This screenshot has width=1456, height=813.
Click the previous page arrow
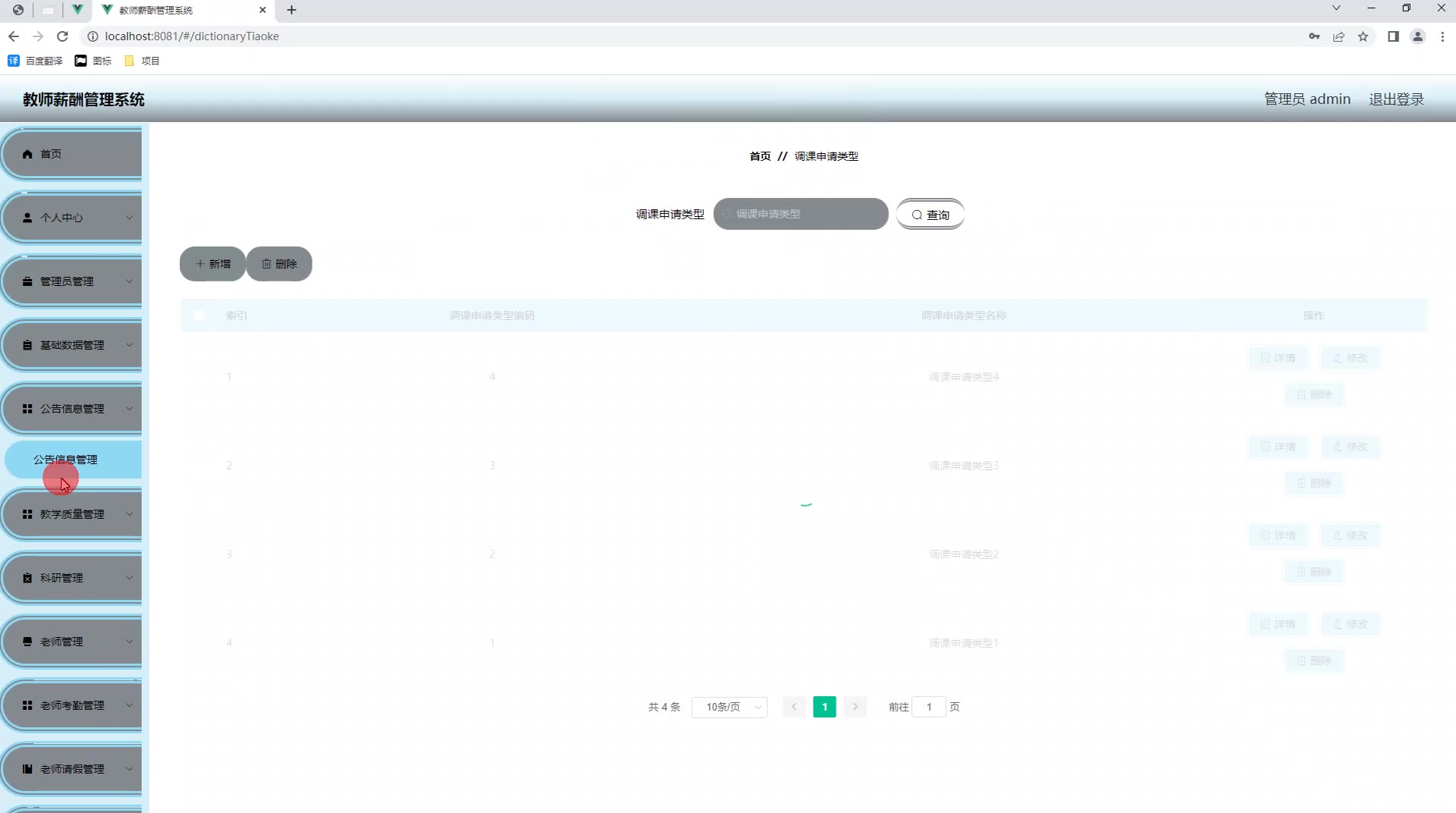[x=794, y=707]
